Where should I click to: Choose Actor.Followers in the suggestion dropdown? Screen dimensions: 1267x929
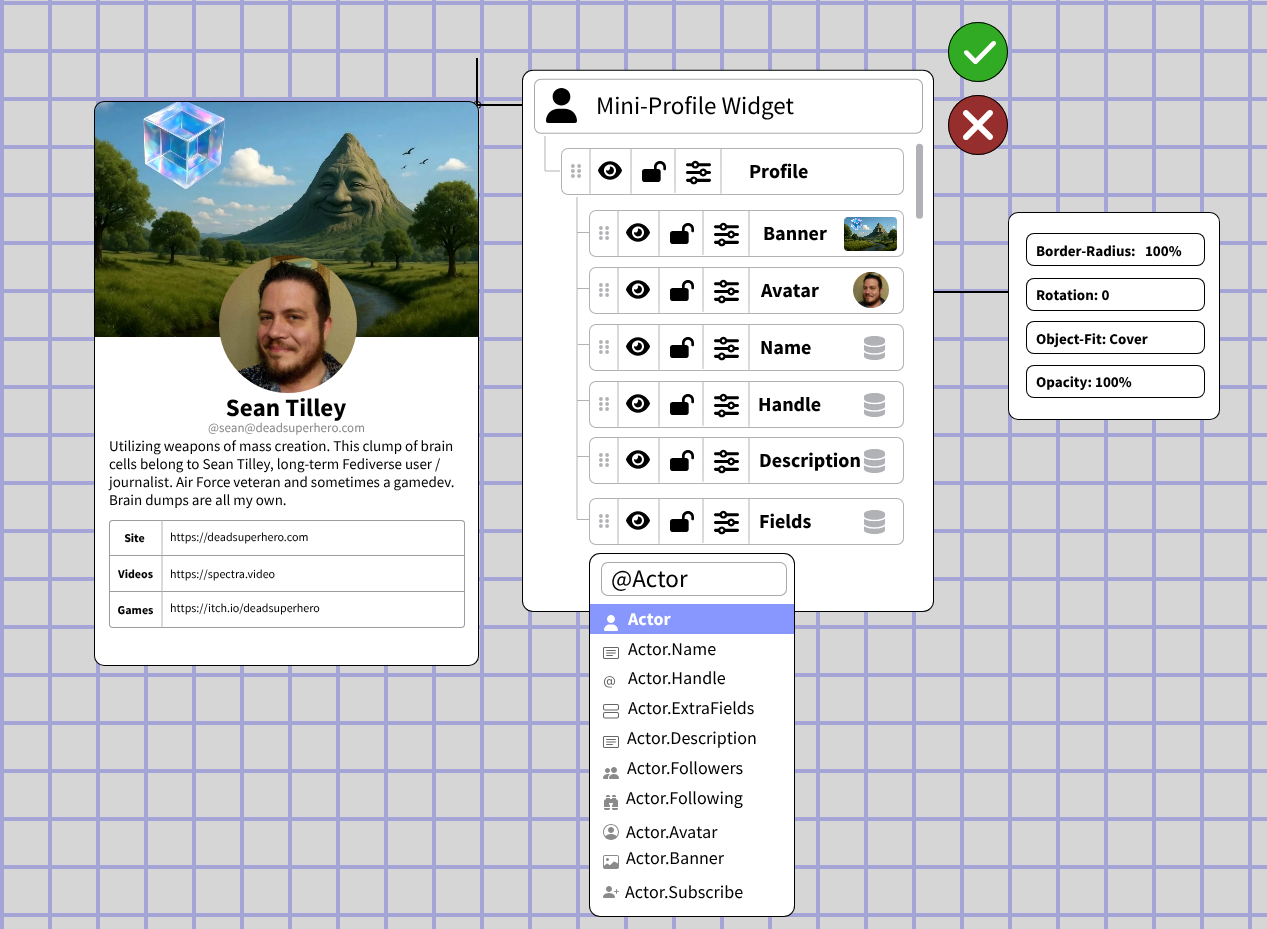[x=684, y=769]
